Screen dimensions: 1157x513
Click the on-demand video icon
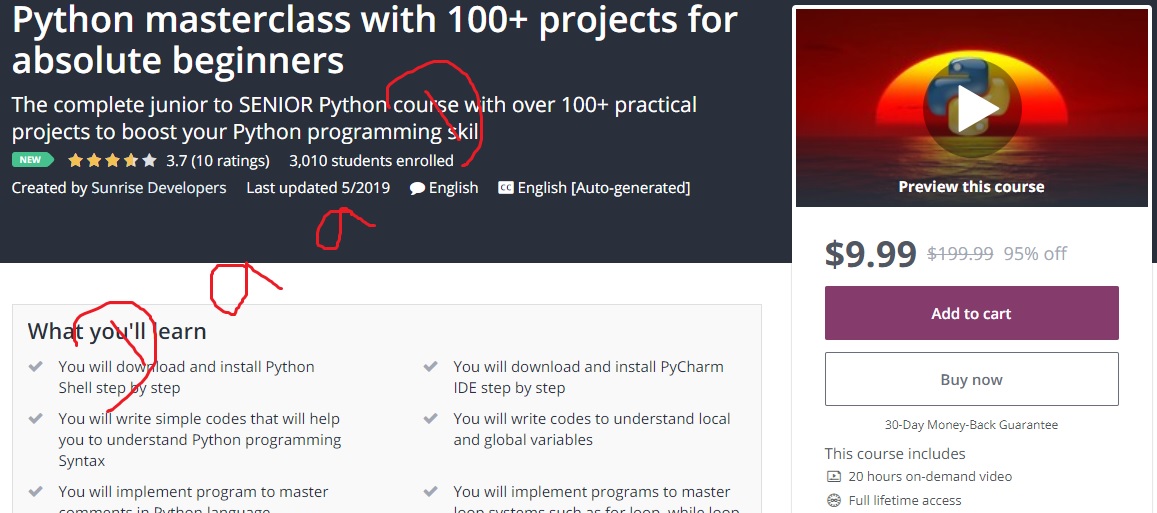(x=834, y=476)
